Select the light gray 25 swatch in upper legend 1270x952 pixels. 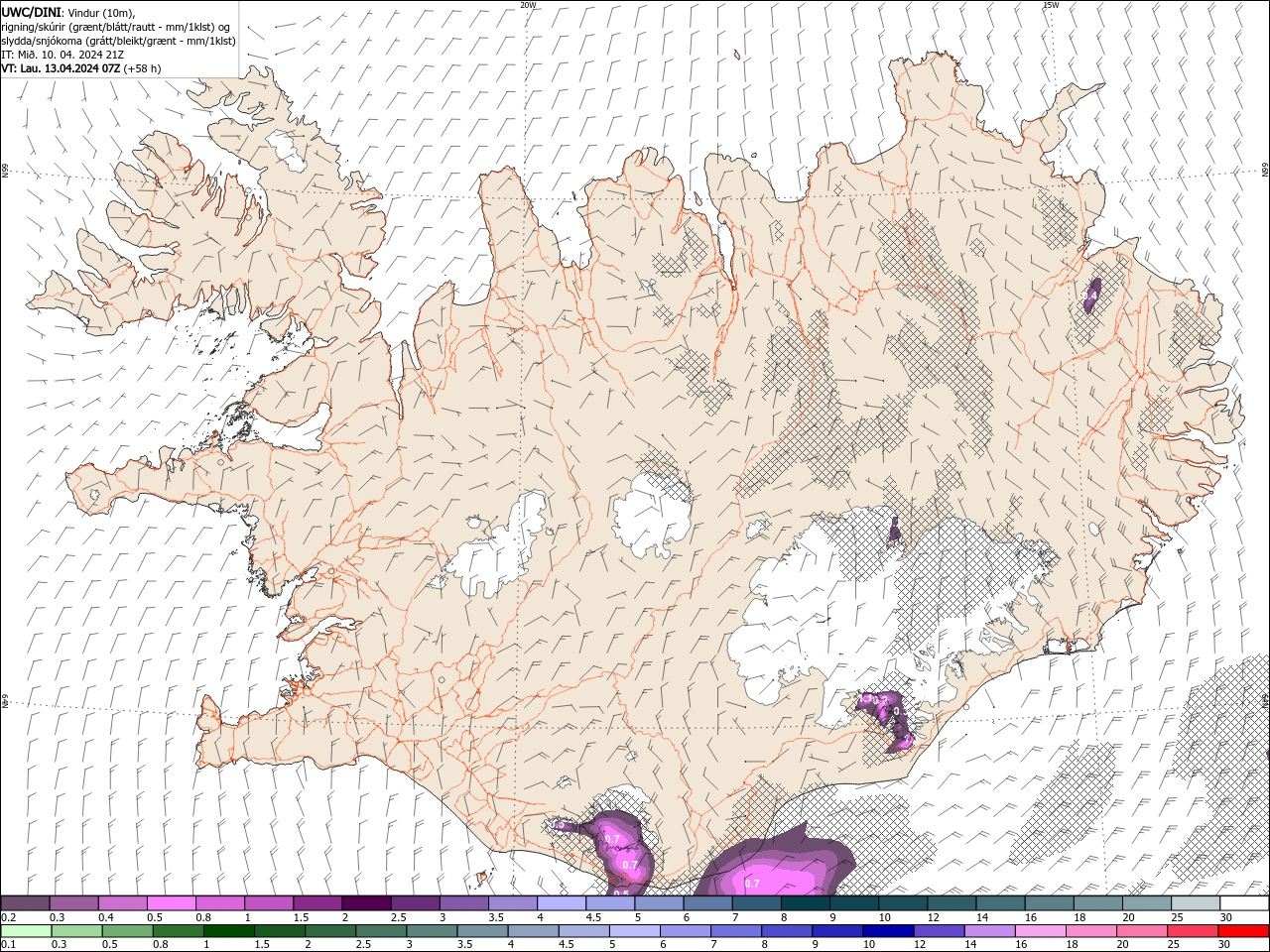[1195, 903]
